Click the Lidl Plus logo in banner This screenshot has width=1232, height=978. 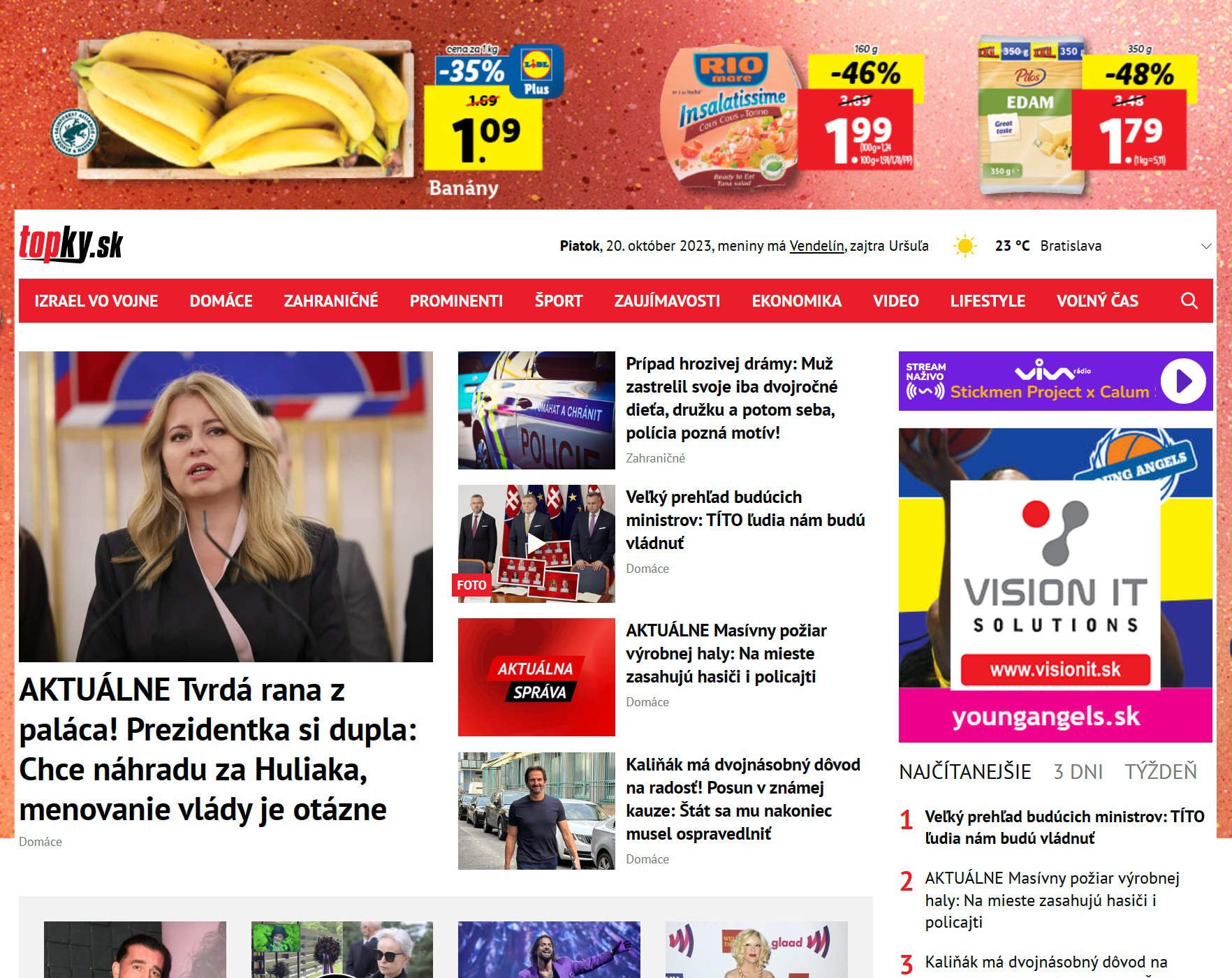pyautogui.click(x=536, y=71)
